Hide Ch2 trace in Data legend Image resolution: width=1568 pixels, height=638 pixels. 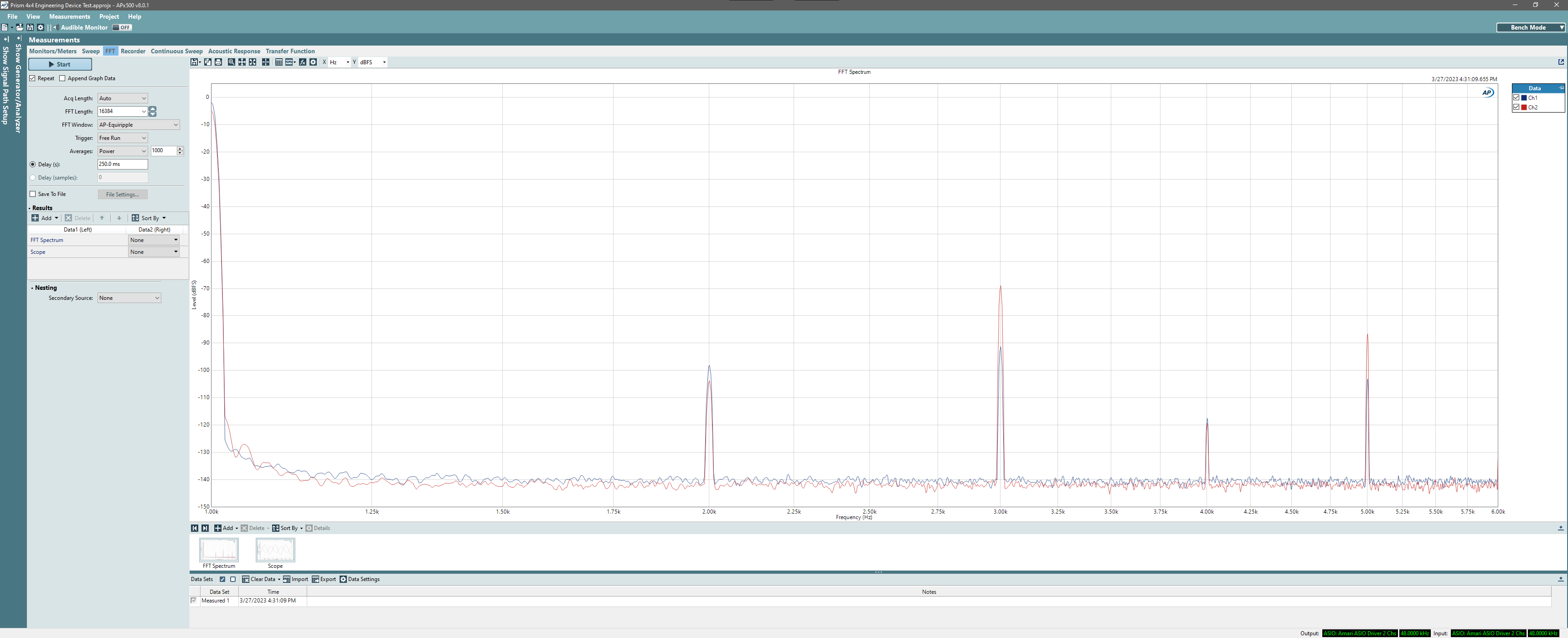1516,107
